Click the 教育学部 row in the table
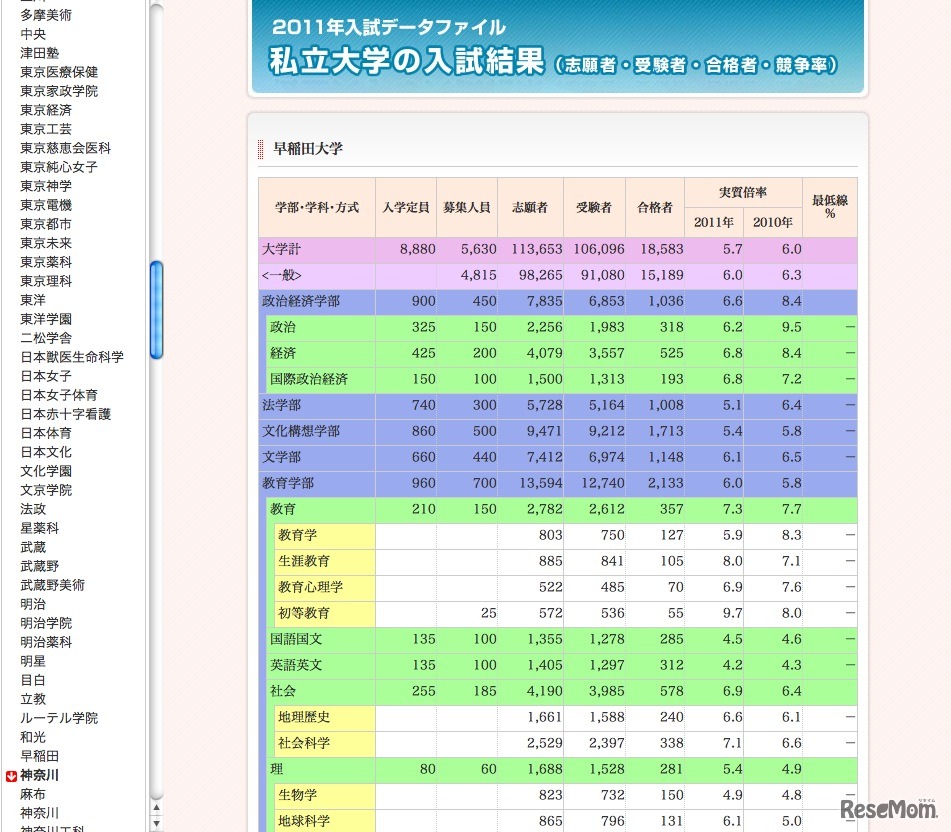Image resolution: width=951 pixels, height=832 pixels. tap(288, 483)
